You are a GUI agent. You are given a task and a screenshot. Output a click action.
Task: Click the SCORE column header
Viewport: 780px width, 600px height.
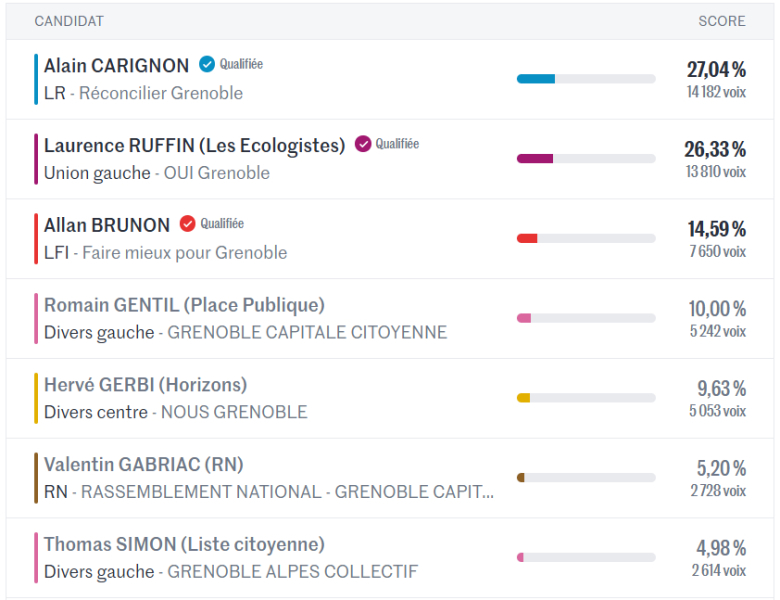pos(721,21)
